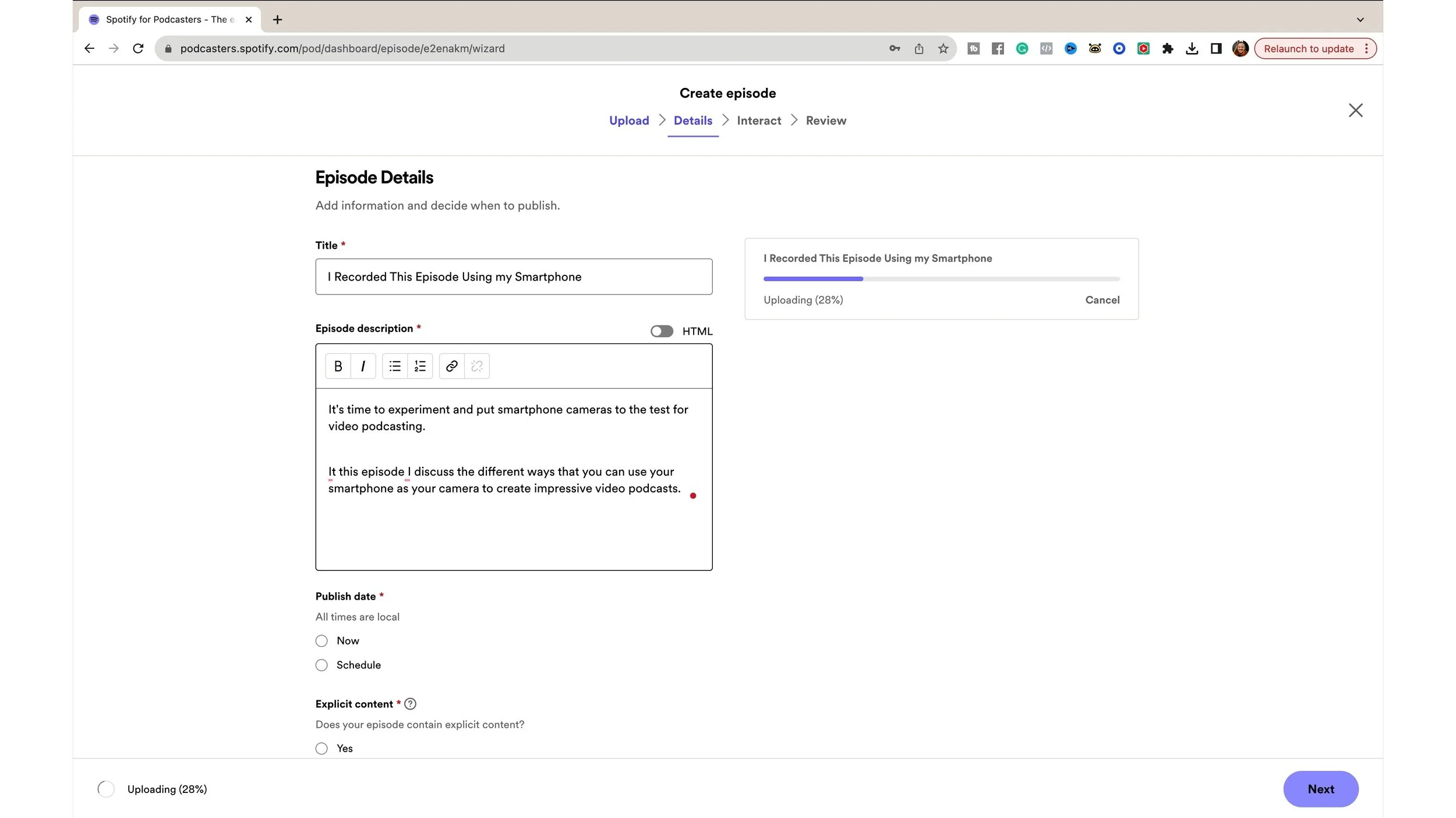Viewport: 1456px width, 818px height.
Task: Click the Next button
Action: point(1320,789)
